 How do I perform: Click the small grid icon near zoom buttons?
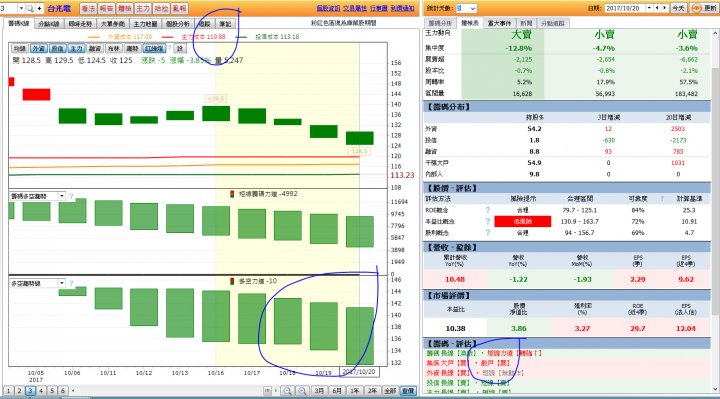tap(267, 391)
